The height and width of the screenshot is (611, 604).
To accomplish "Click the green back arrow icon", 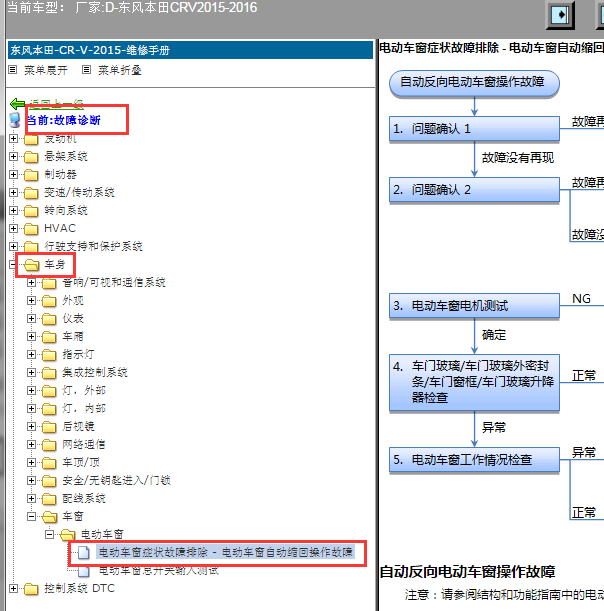I will pos(18,104).
